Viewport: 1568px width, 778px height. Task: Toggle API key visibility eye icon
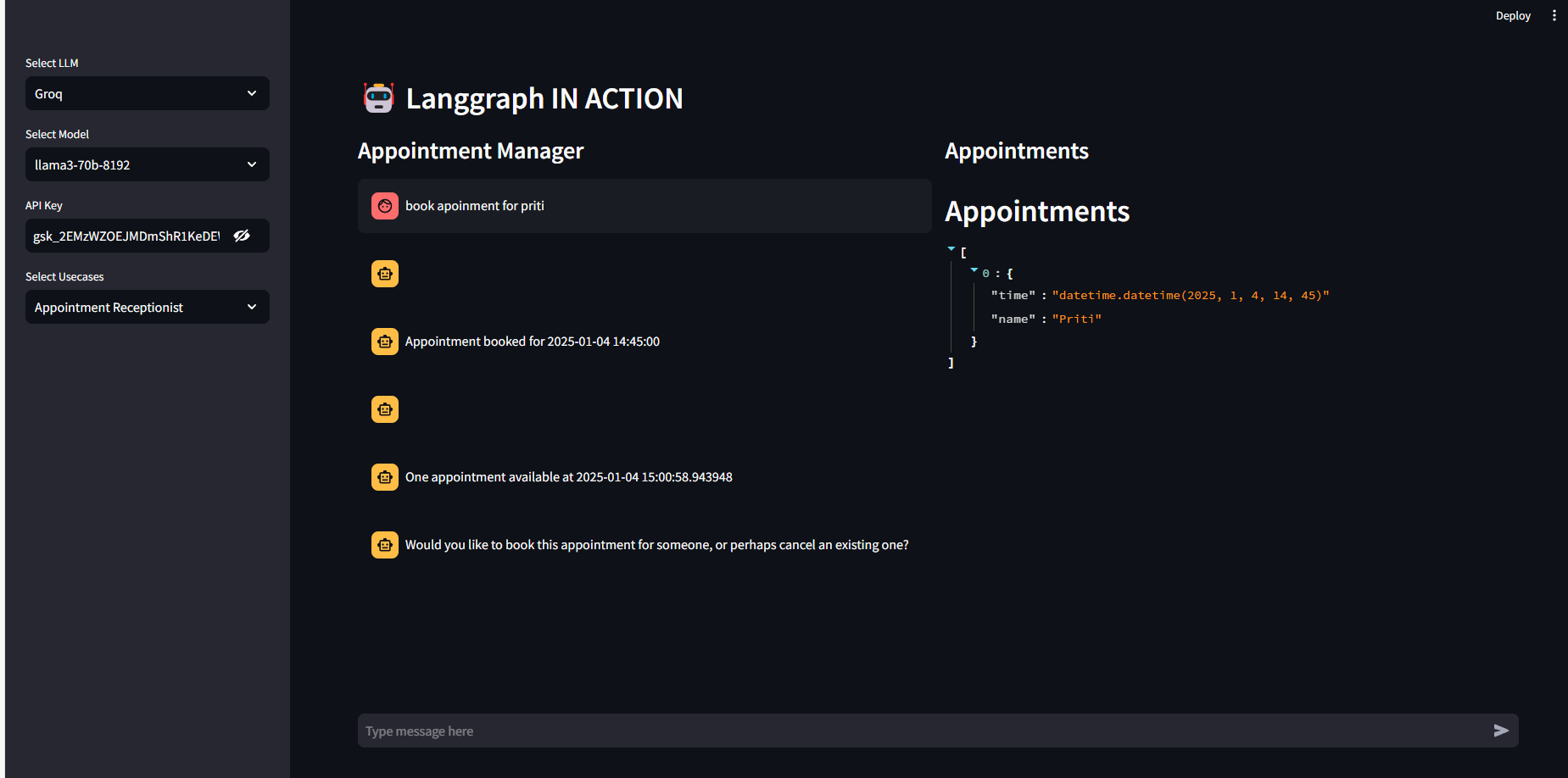point(242,236)
